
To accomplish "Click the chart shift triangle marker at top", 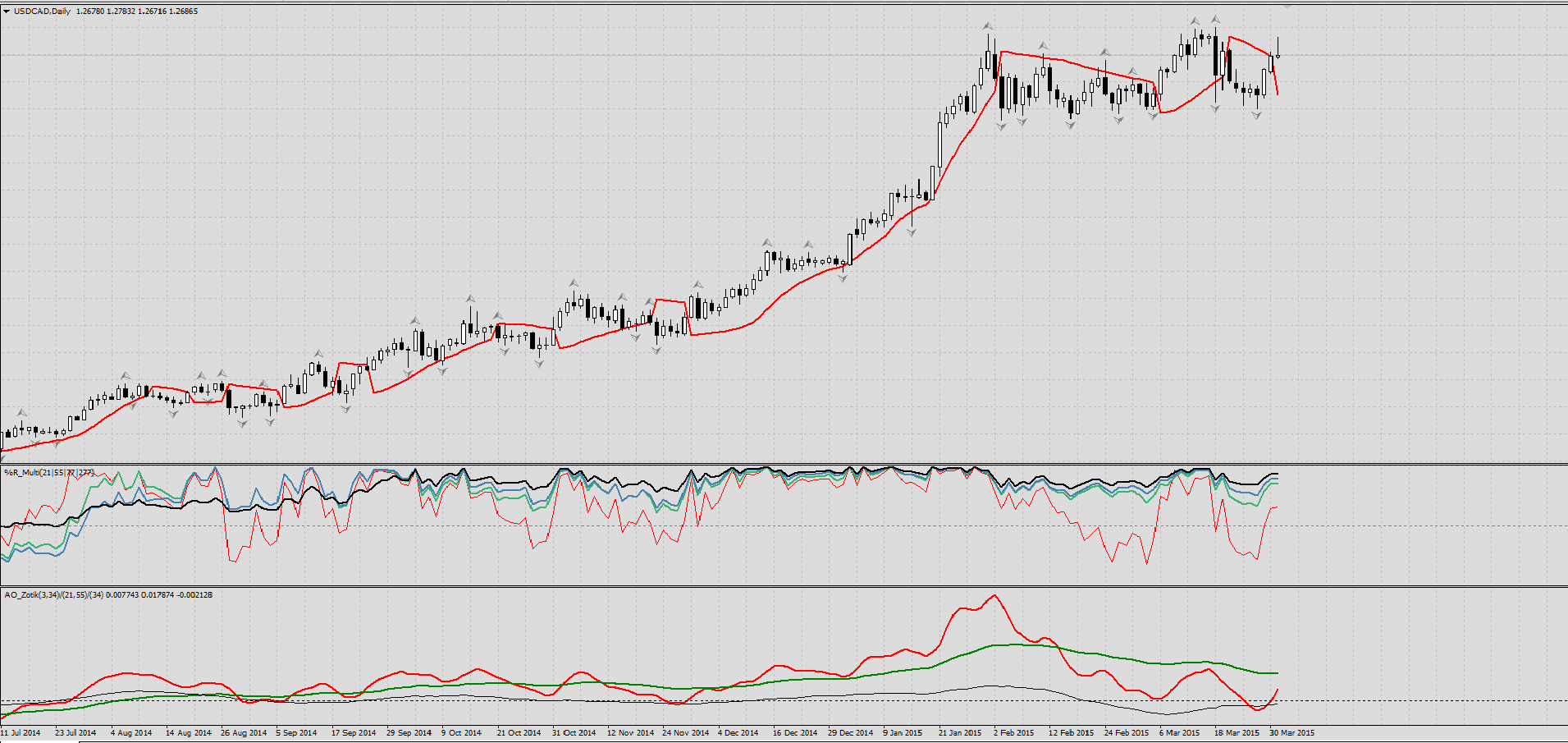I will (x=1287, y=6).
